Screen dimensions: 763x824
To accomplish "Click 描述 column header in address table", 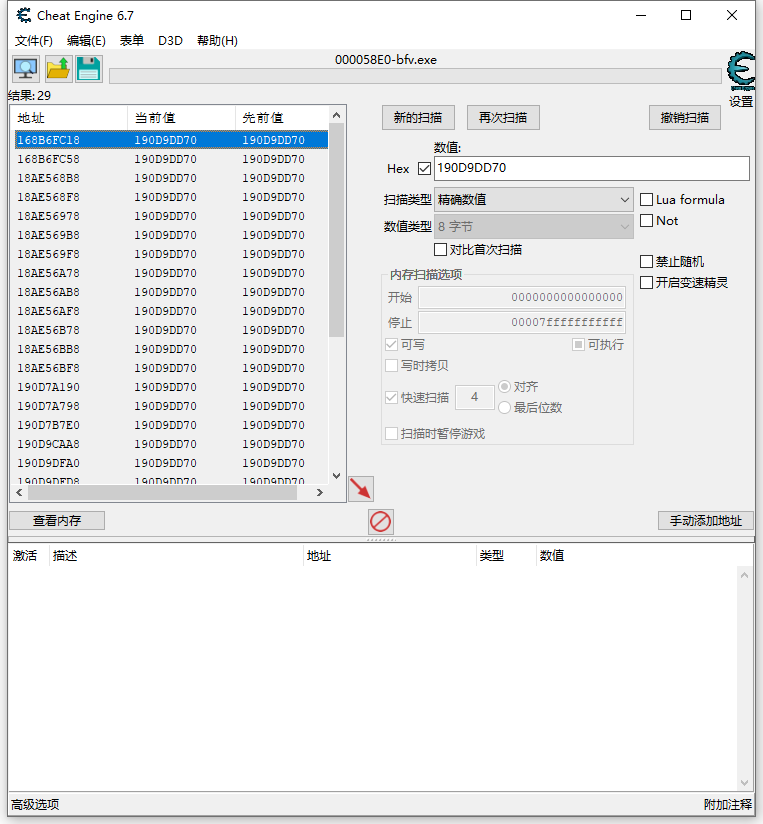I will (x=177, y=555).
